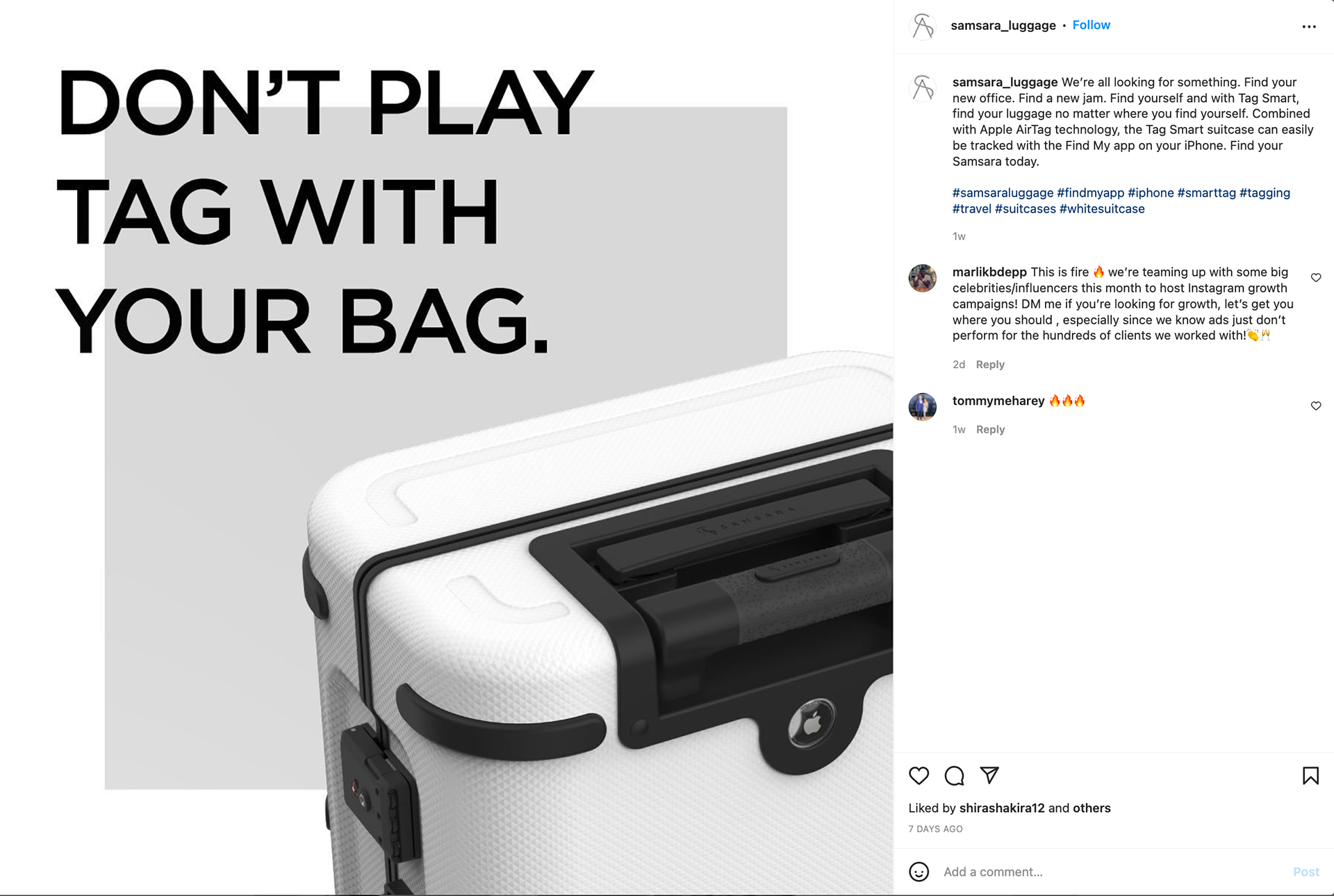Open samsara_luggage profile picture in header
The image size is (1334, 896).
(x=923, y=26)
